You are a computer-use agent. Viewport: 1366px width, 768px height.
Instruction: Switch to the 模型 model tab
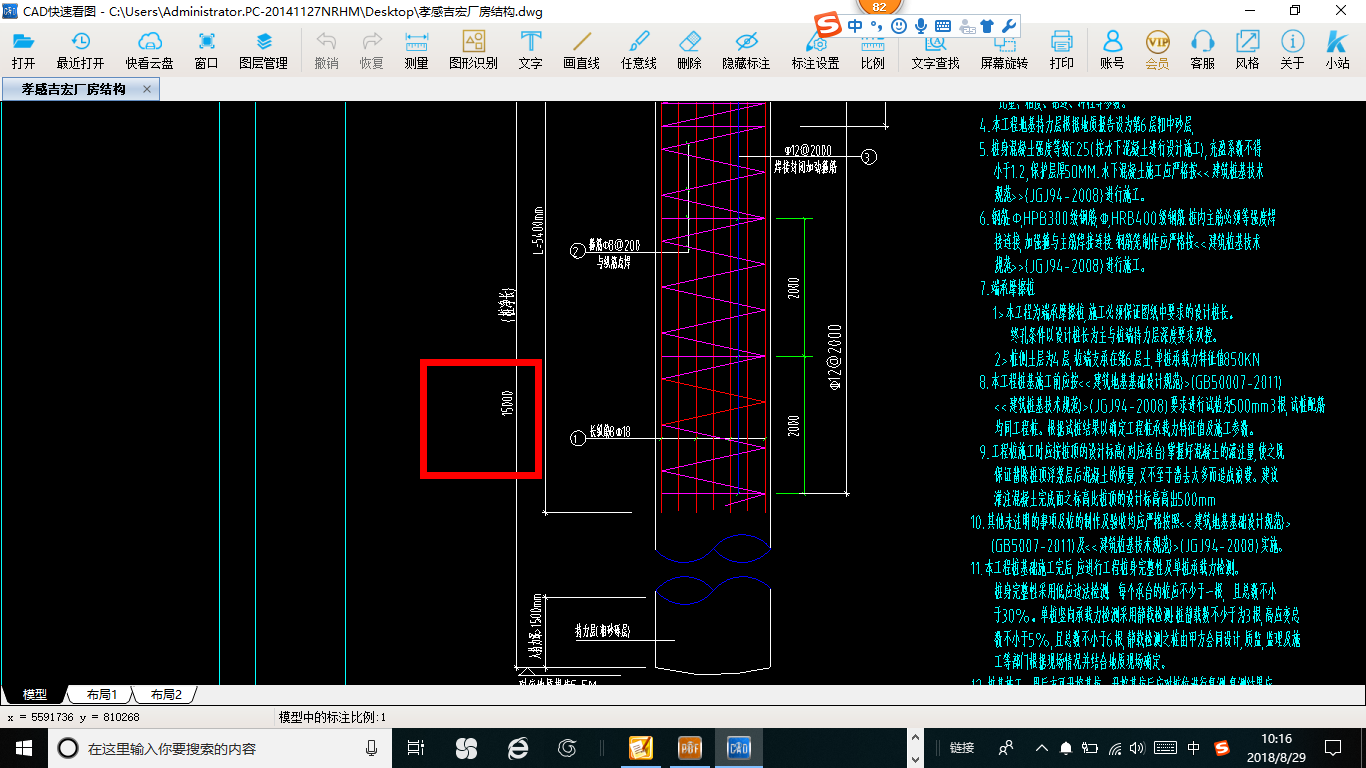[34, 694]
